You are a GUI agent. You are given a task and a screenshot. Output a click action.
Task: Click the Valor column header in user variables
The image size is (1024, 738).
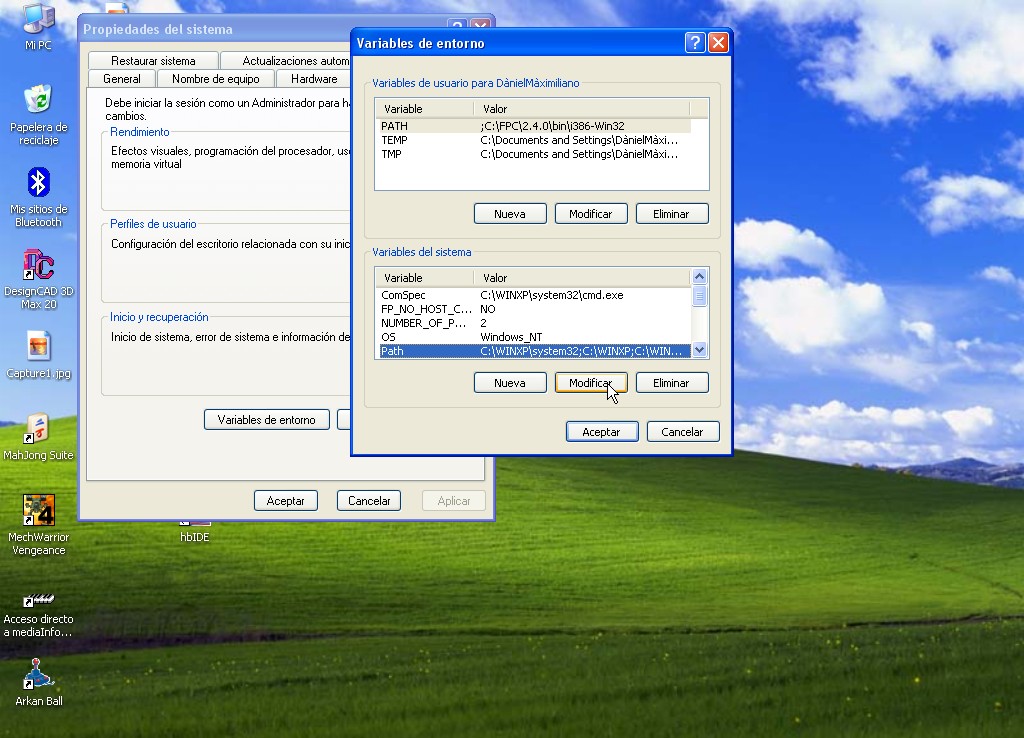tap(582, 109)
